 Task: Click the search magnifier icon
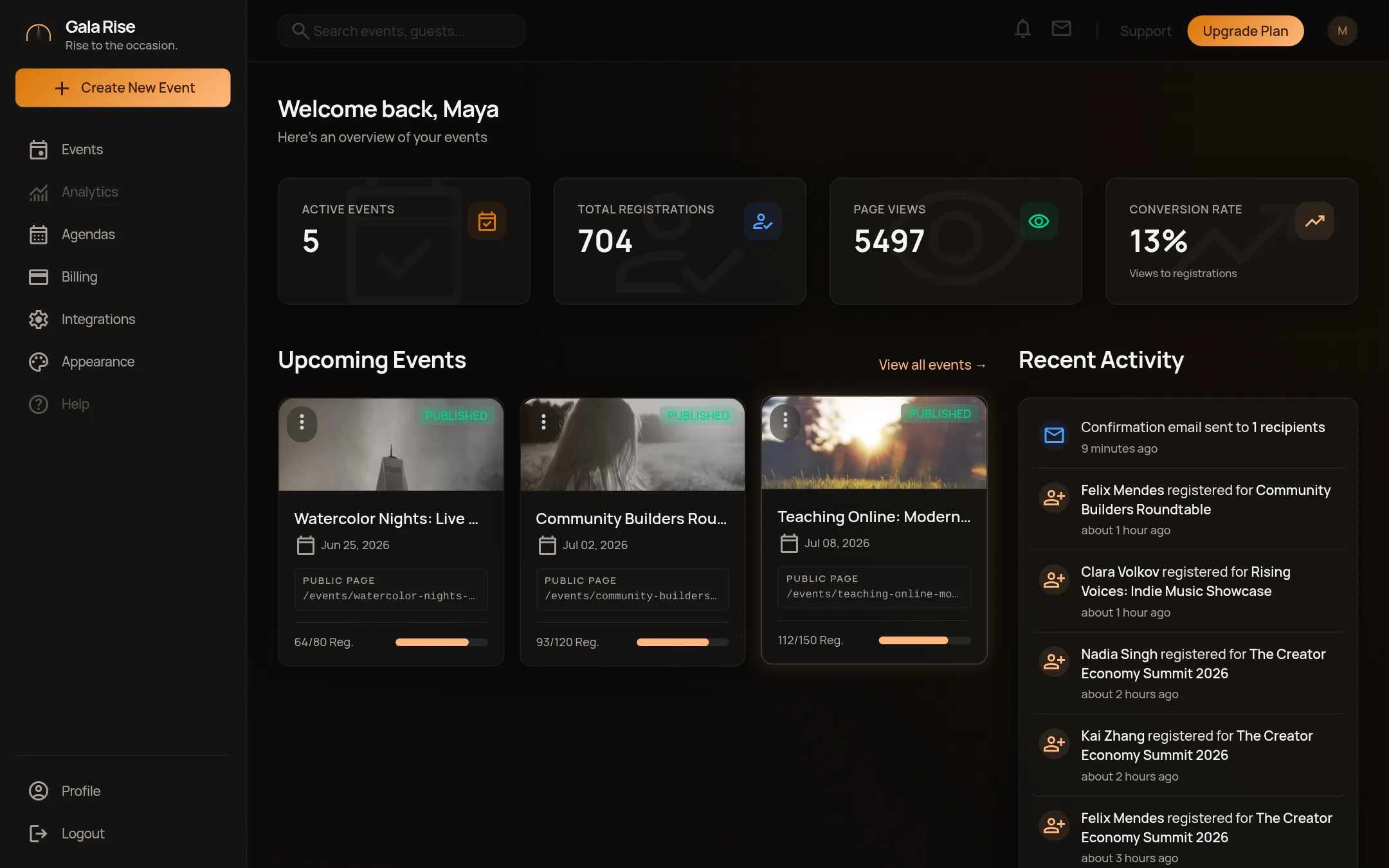[300, 31]
